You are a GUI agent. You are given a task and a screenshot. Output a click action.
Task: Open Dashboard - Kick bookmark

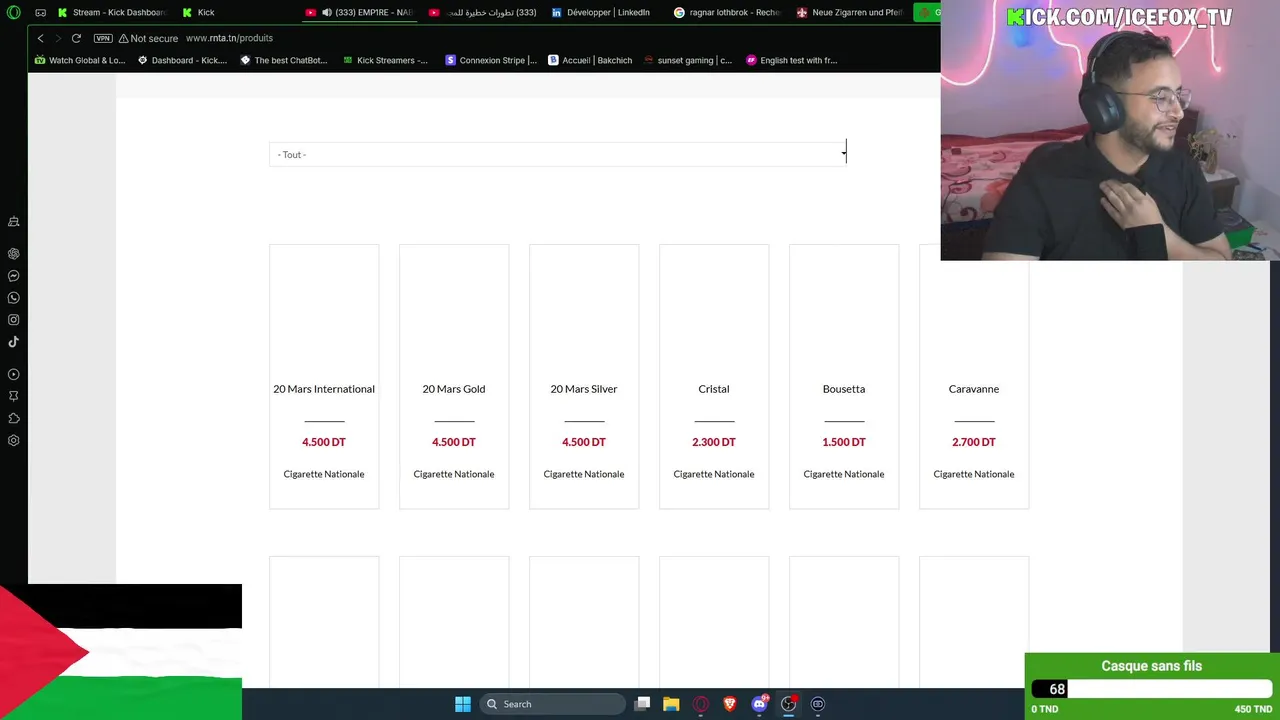(182, 60)
